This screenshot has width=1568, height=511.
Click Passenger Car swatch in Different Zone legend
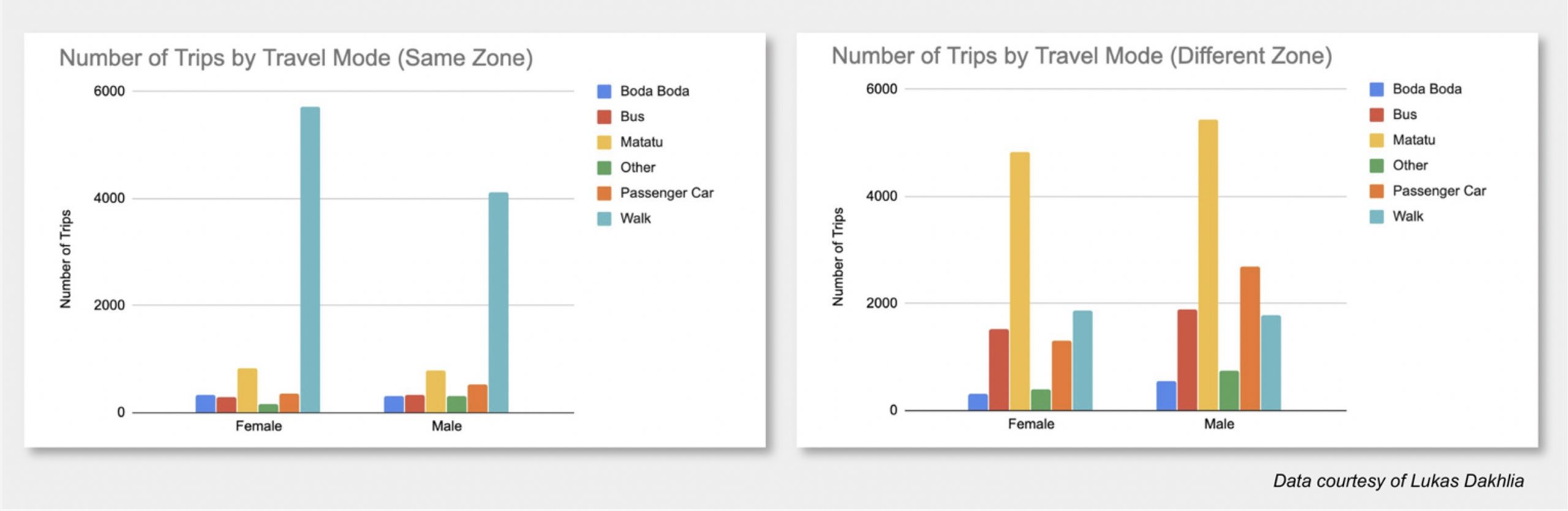pyautogui.click(x=1376, y=191)
